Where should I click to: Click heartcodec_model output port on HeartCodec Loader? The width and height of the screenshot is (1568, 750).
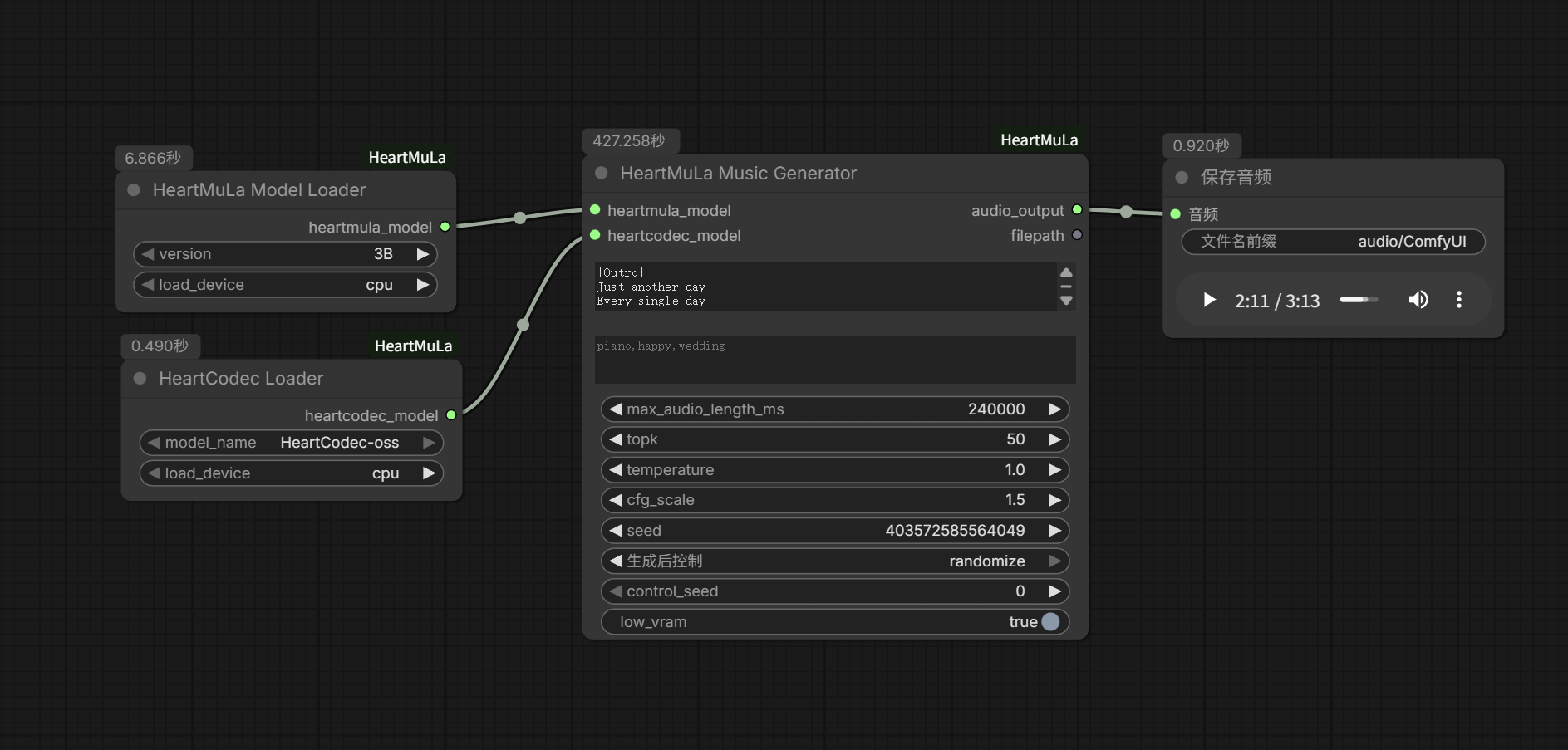click(x=451, y=415)
